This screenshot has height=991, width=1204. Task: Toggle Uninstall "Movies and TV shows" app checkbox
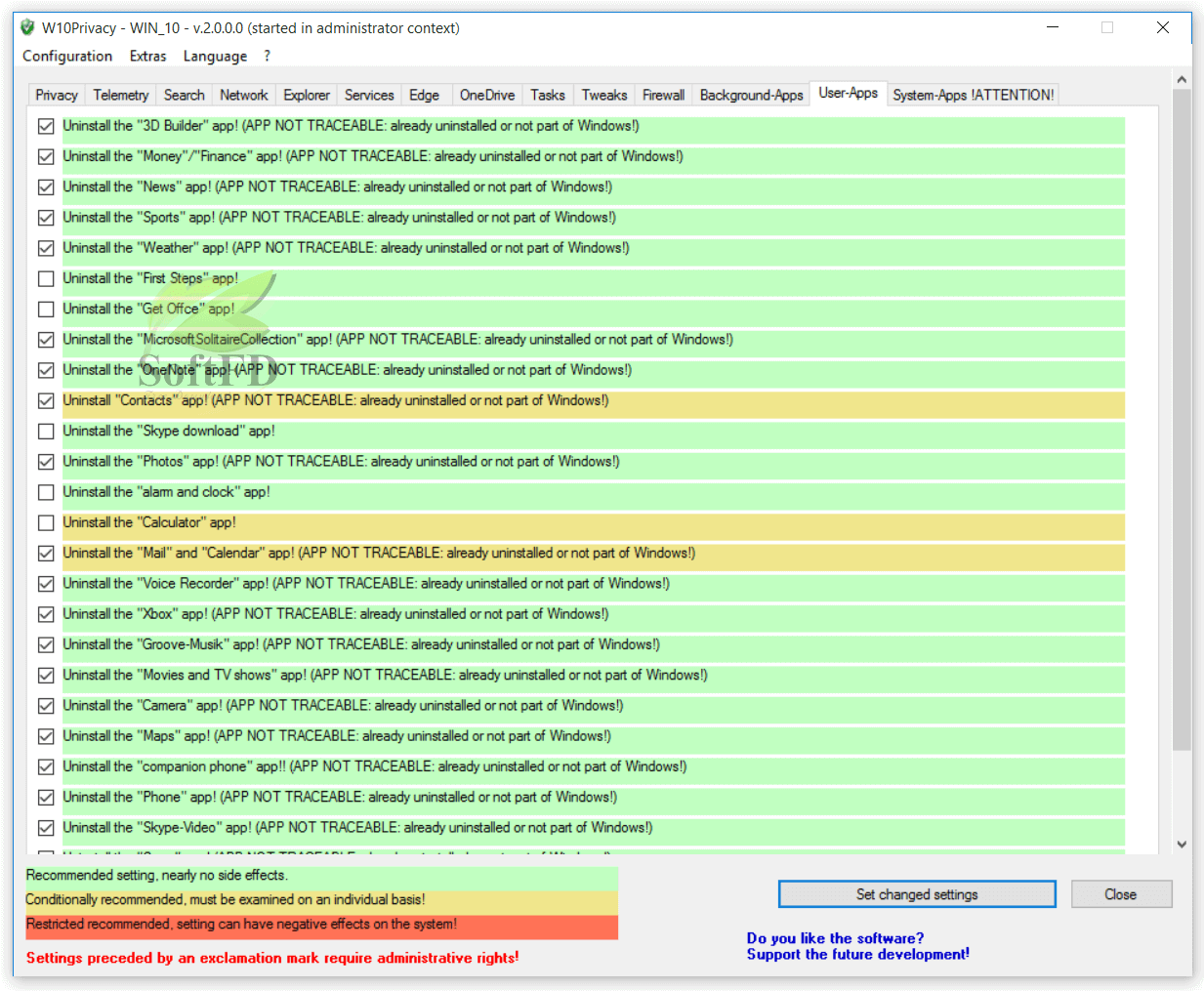(x=46, y=675)
